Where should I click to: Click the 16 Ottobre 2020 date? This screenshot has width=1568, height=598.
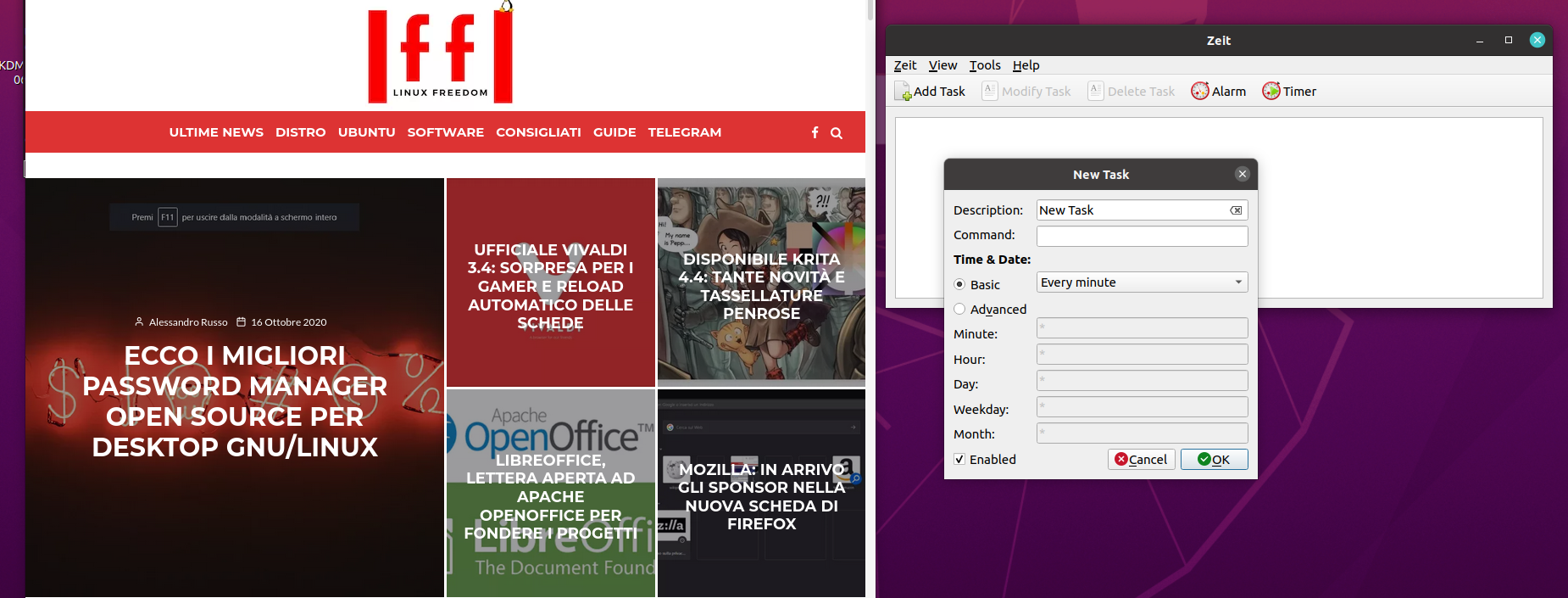pos(289,322)
